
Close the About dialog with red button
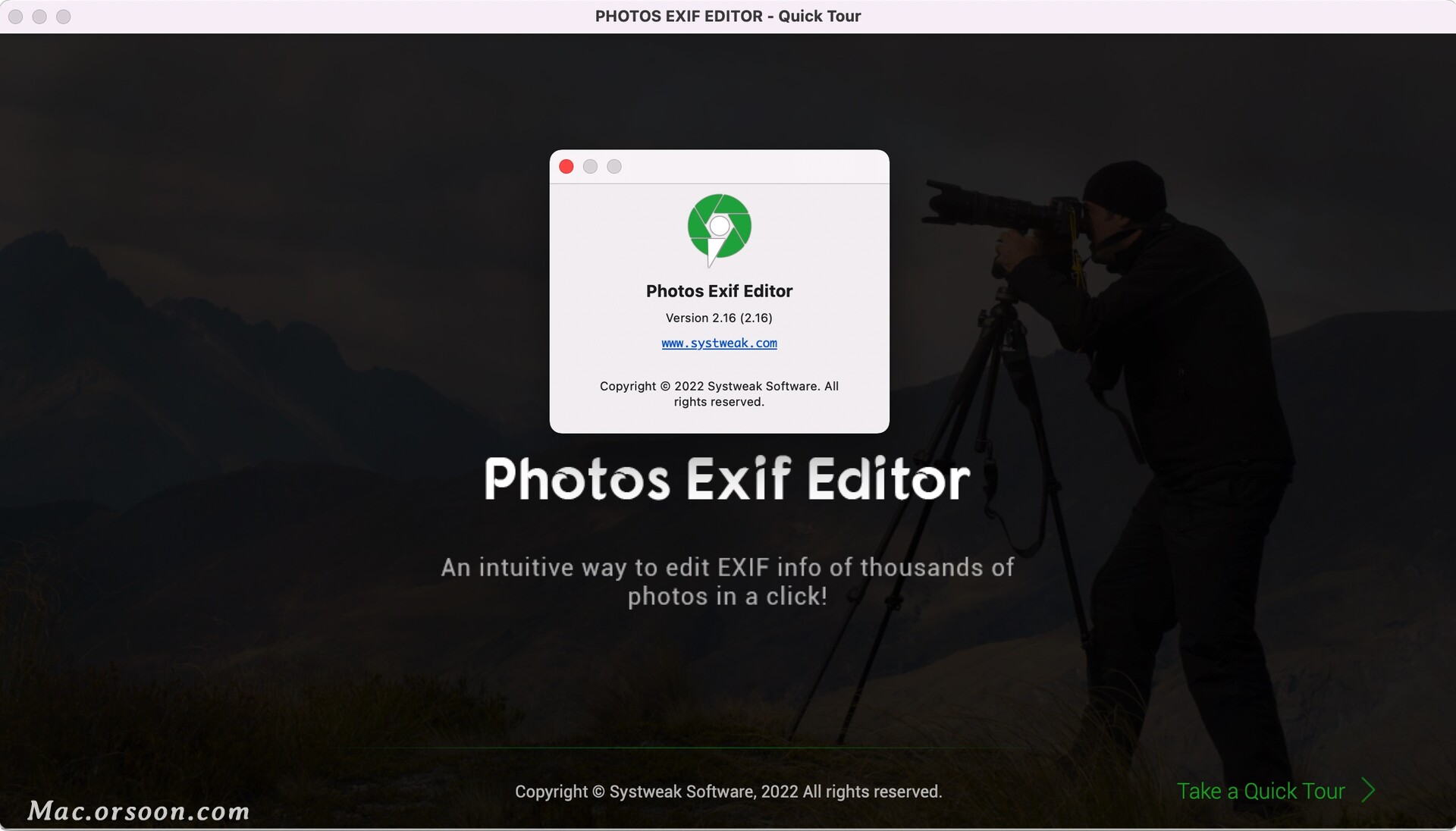566,167
